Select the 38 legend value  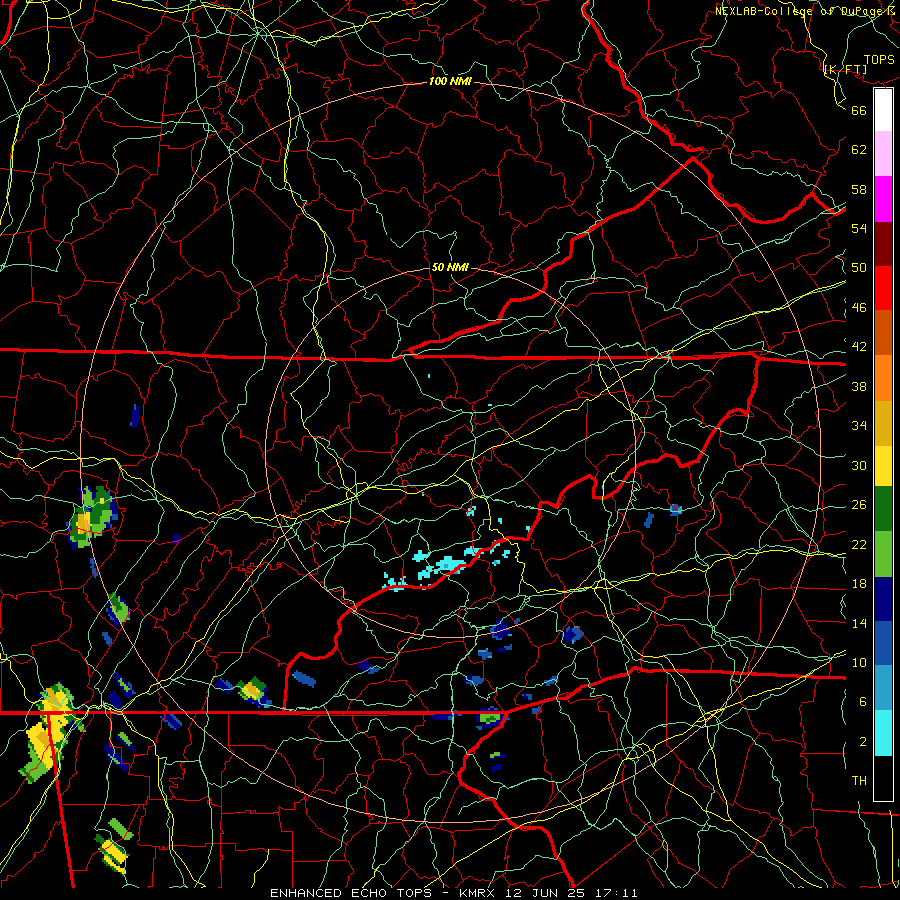(x=859, y=386)
